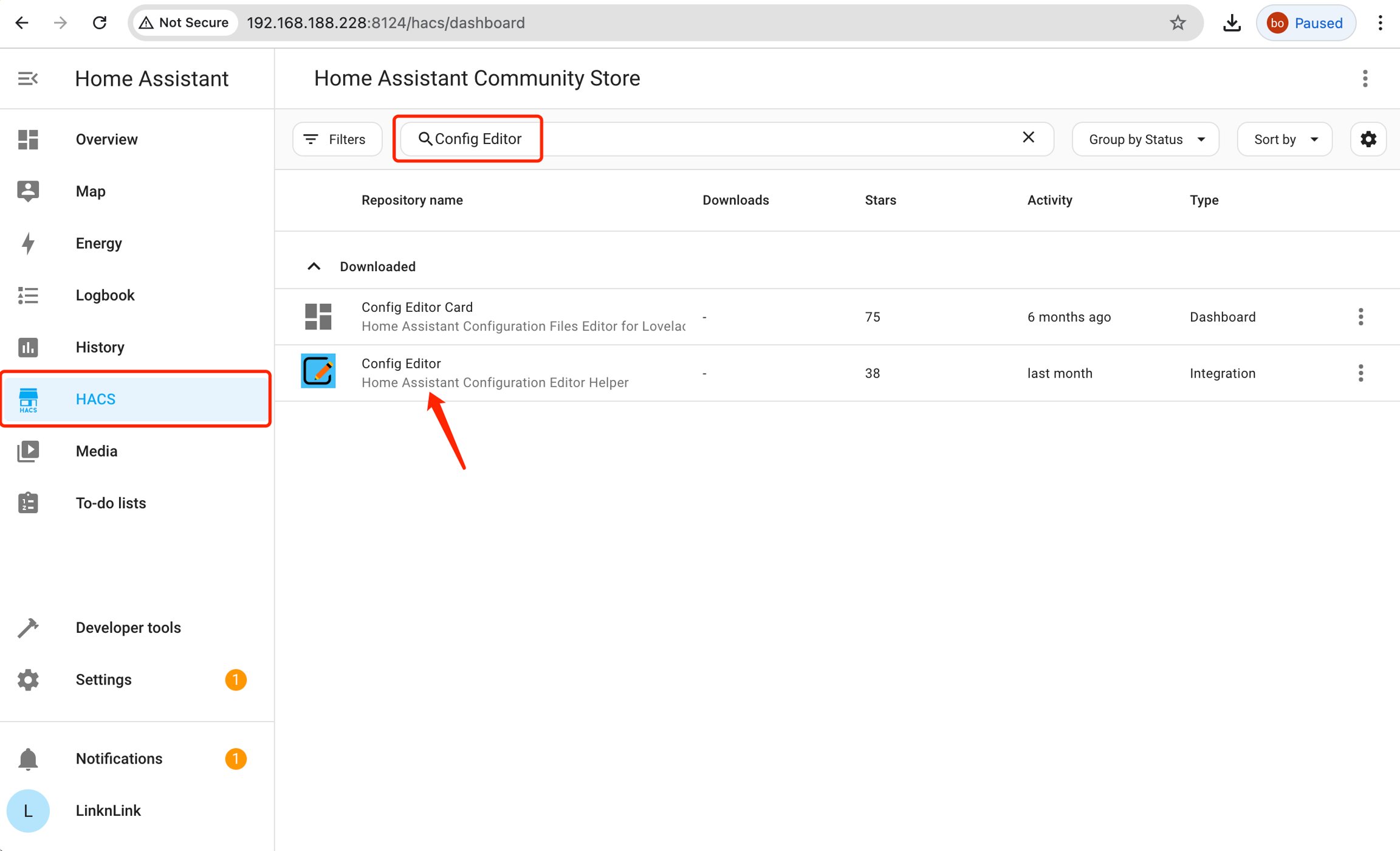Screen dimensions: 1400x851
Task: Open Config Editor Card row overflow menu
Action: (x=1361, y=317)
